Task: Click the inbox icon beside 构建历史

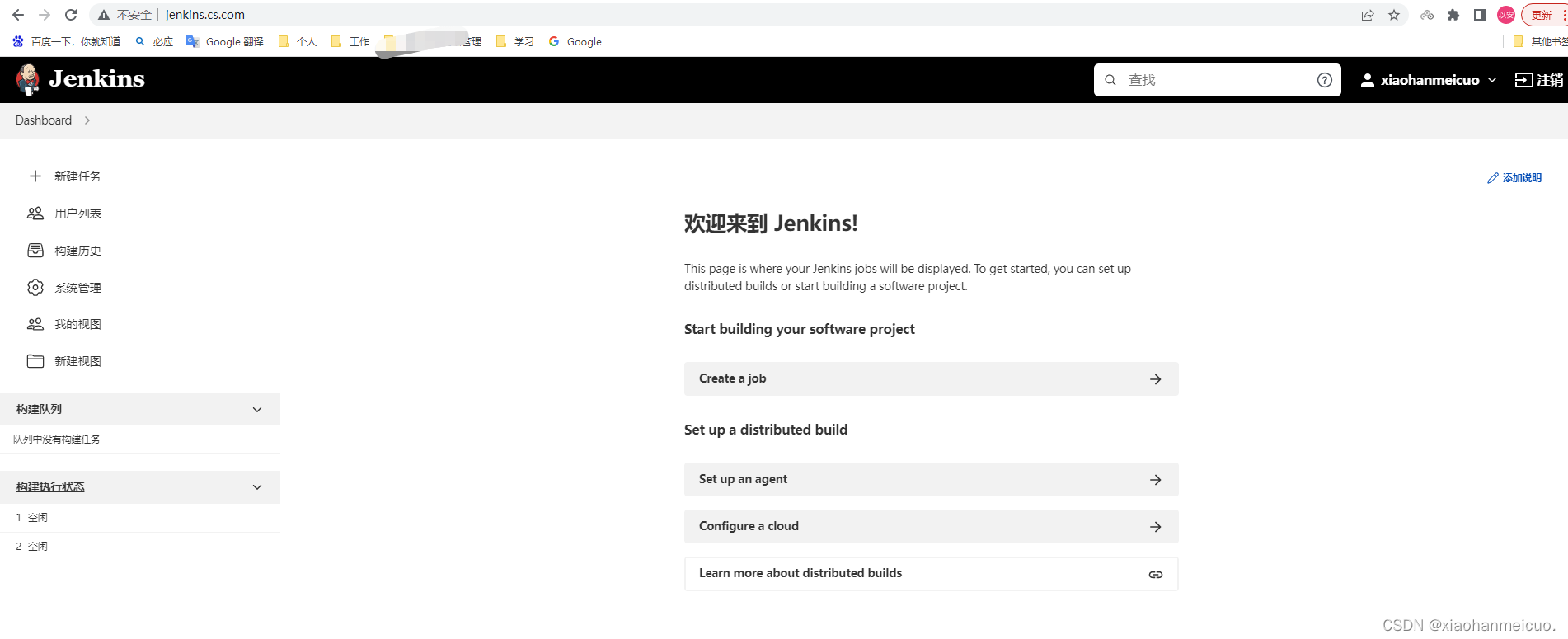Action: [35, 251]
